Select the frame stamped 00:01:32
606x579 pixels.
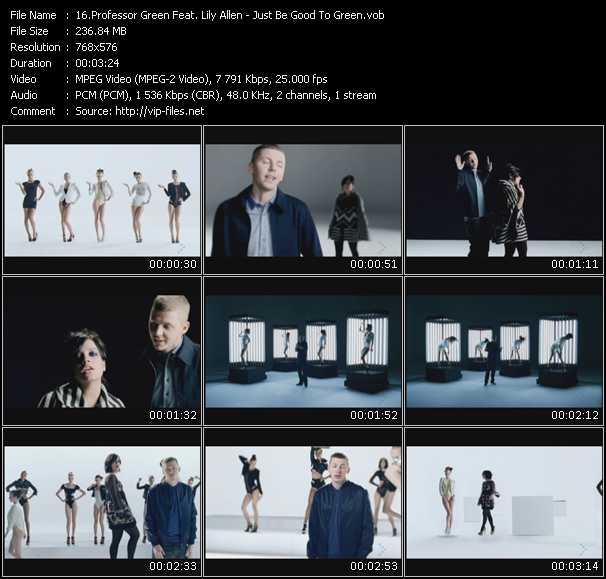102,351
